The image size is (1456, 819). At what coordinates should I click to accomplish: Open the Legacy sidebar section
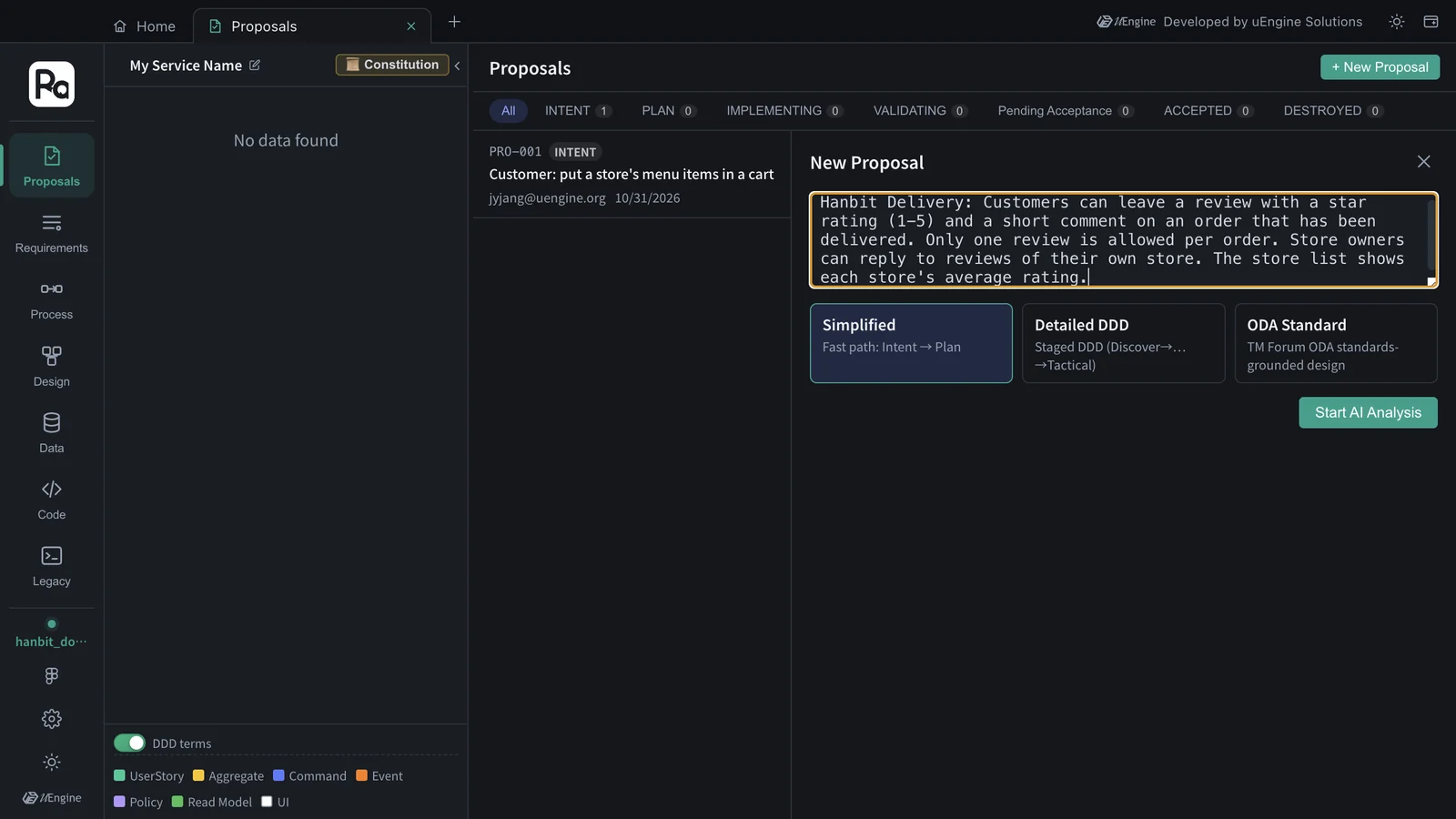52,566
